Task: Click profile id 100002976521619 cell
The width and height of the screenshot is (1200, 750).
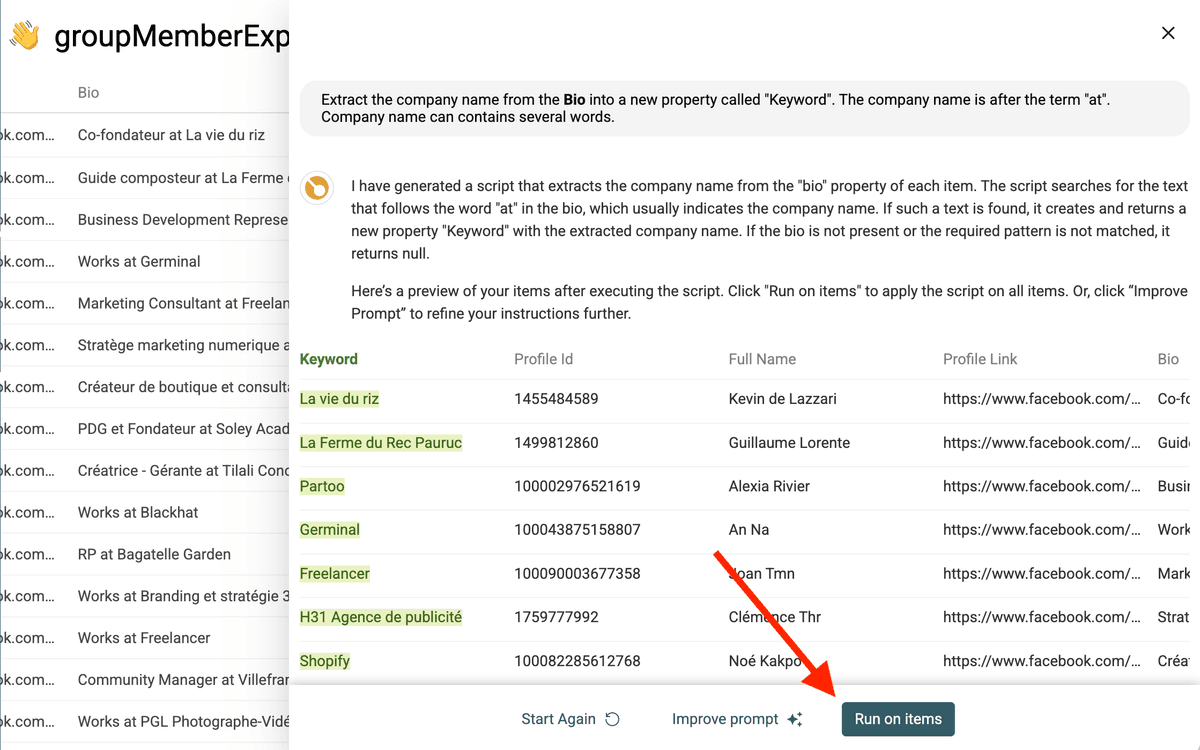Action: [x=577, y=486]
